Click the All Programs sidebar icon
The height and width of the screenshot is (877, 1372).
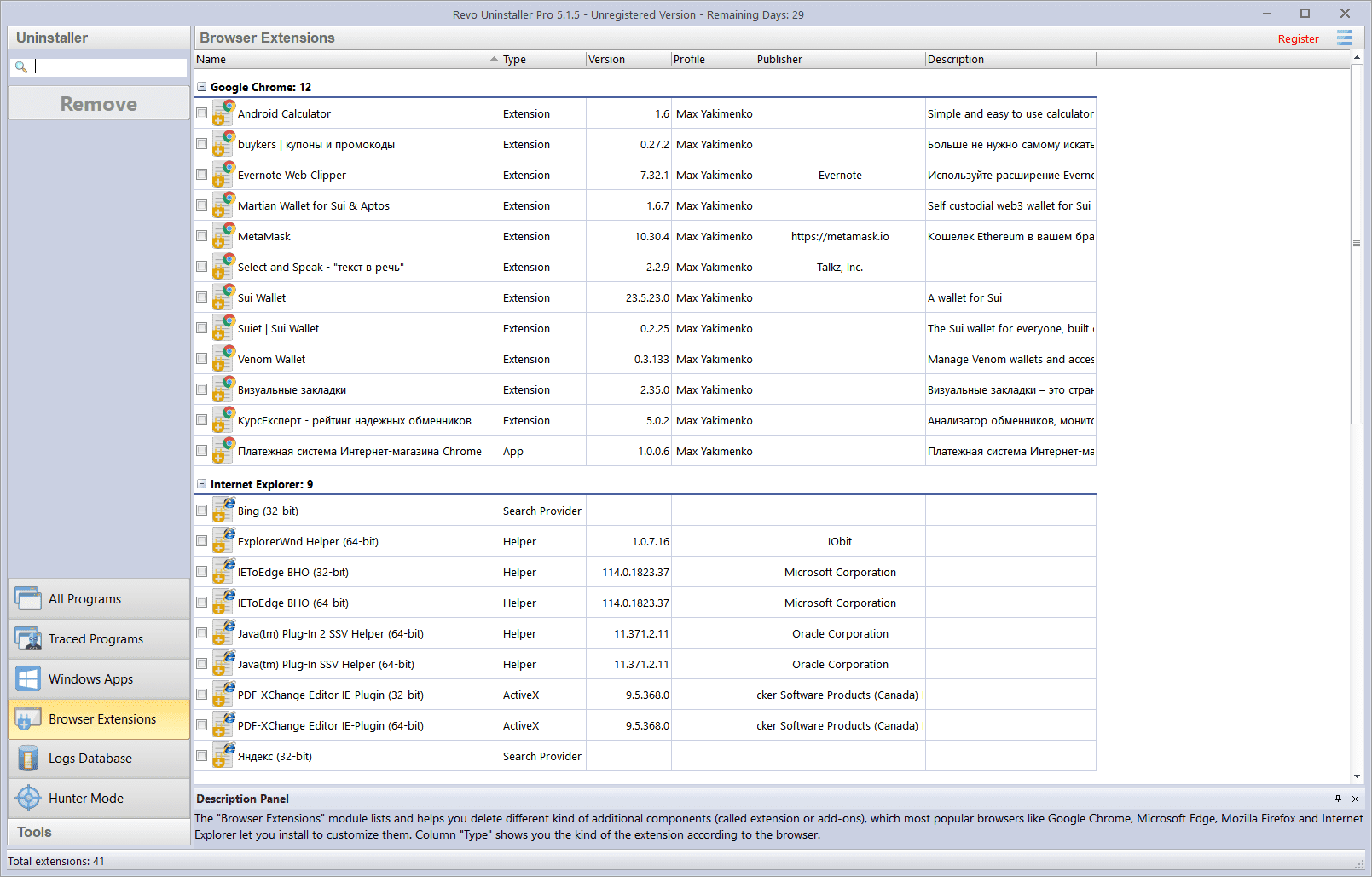click(x=28, y=598)
